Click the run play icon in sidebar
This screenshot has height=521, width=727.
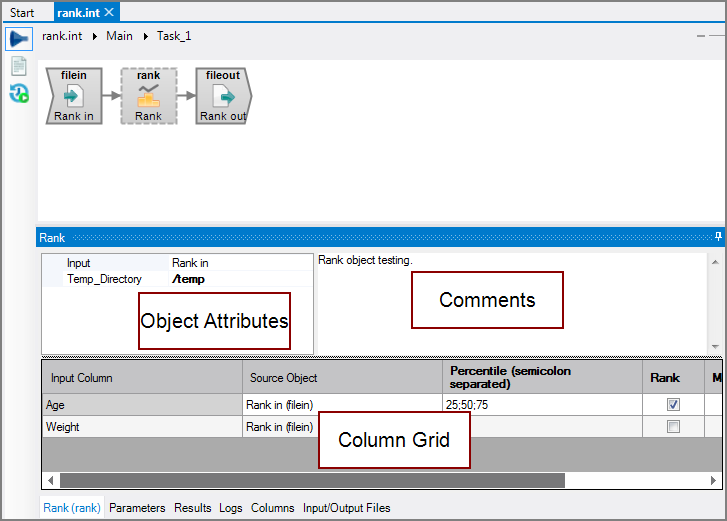18,38
